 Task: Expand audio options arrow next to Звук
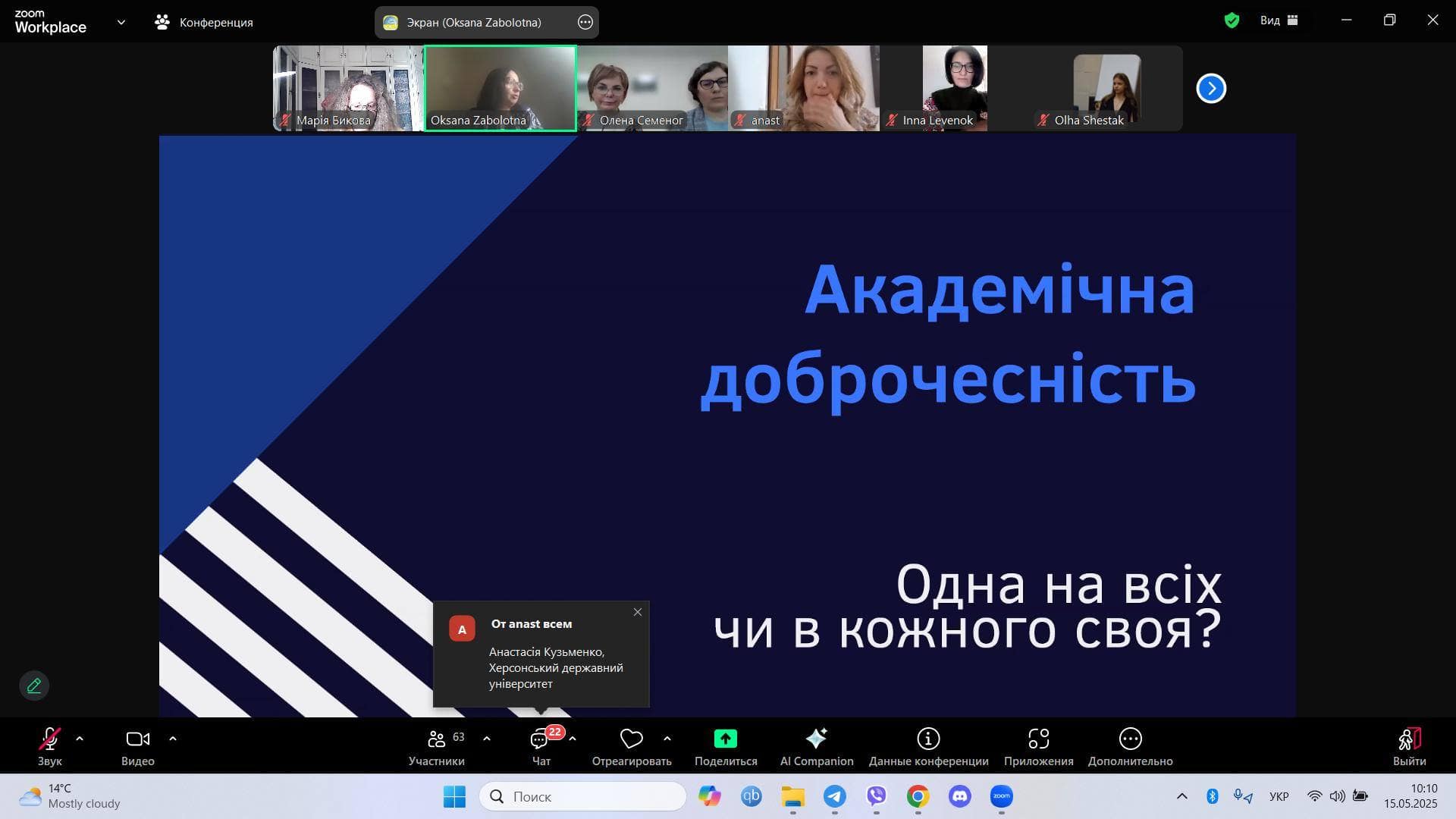(x=80, y=738)
